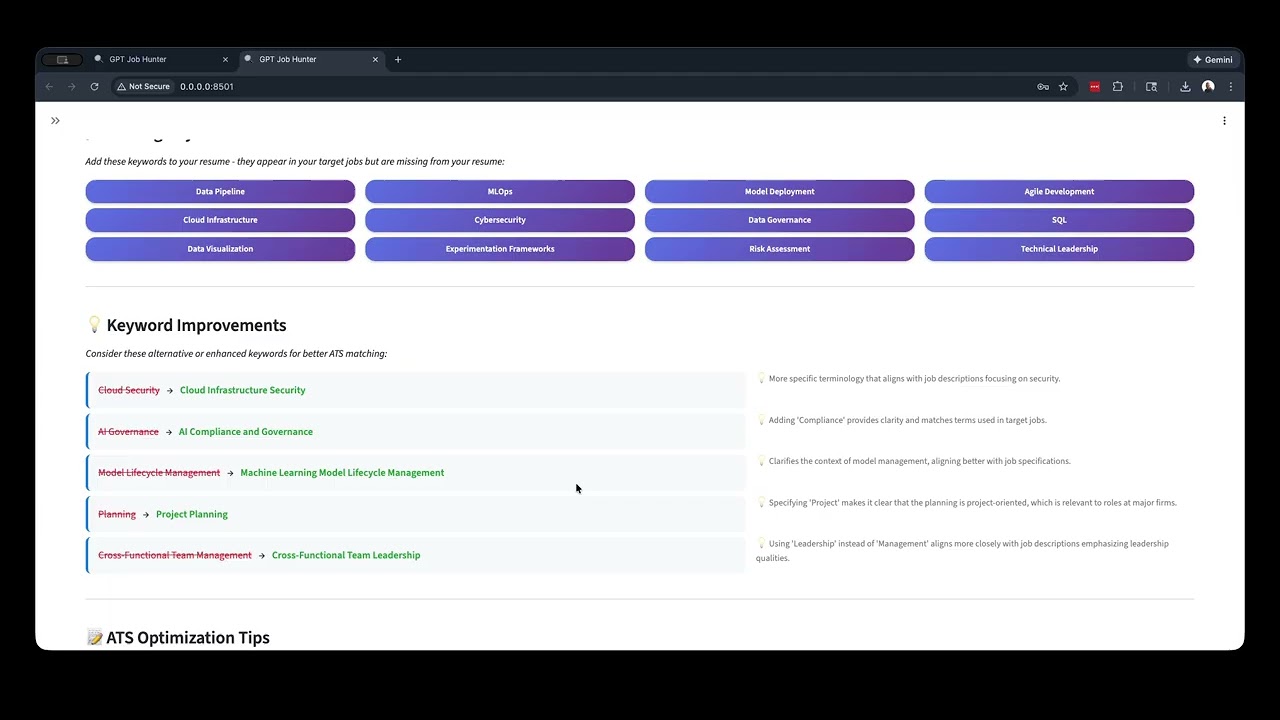This screenshot has height=720, width=1280.
Task: Click Machine Learning Model Lifecycle Management suggestion
Action: 342,473
